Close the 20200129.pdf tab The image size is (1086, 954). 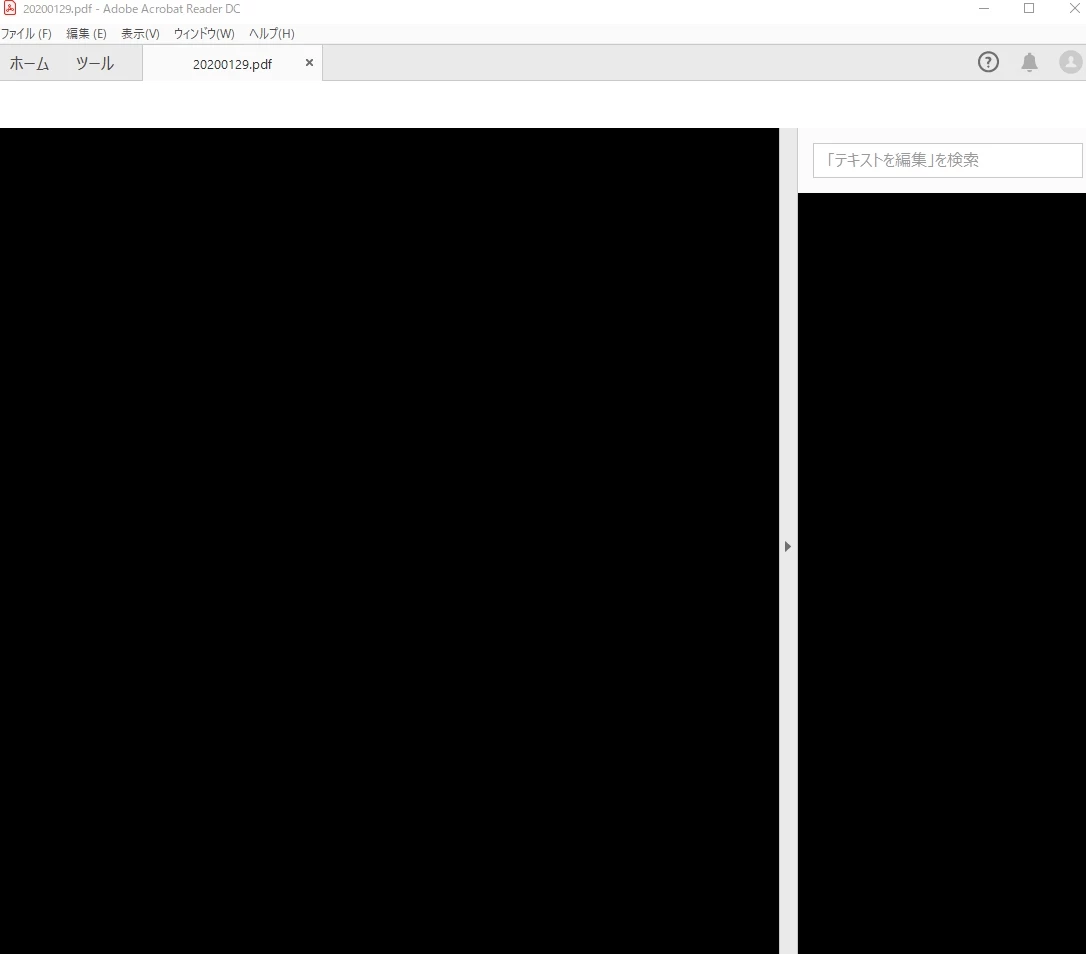310,62
